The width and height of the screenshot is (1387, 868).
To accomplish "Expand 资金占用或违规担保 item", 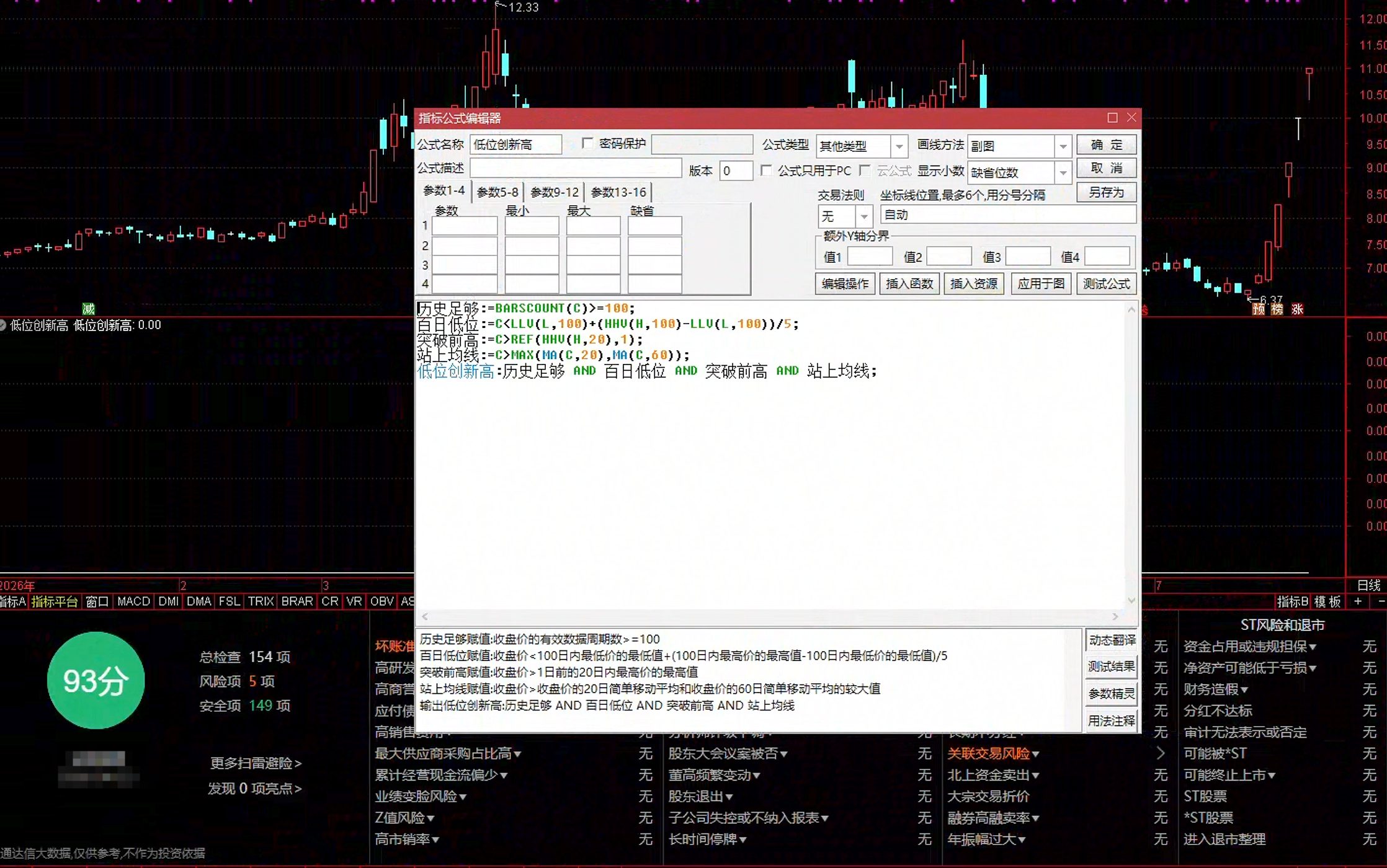I will [1250, 647].
